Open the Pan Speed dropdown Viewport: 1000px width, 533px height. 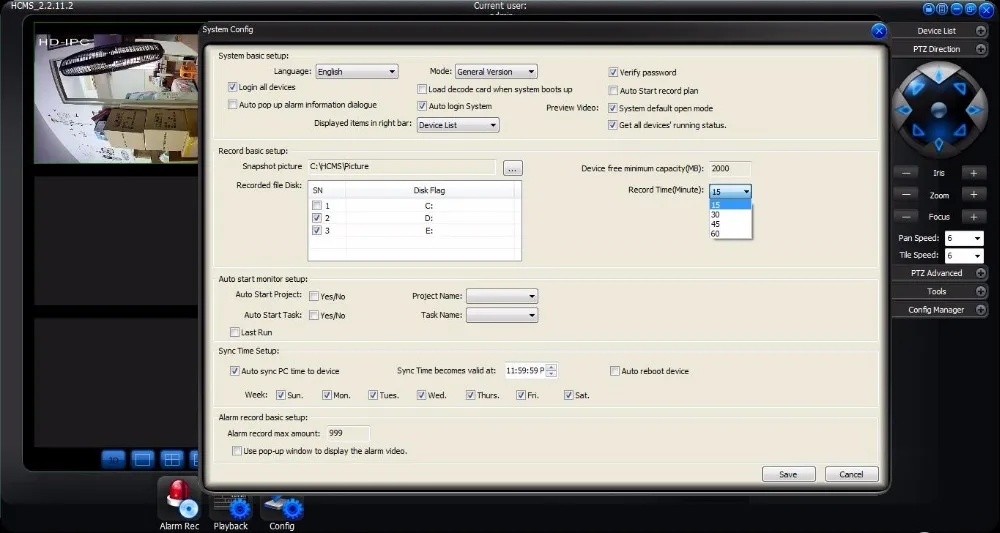point(964,239)
